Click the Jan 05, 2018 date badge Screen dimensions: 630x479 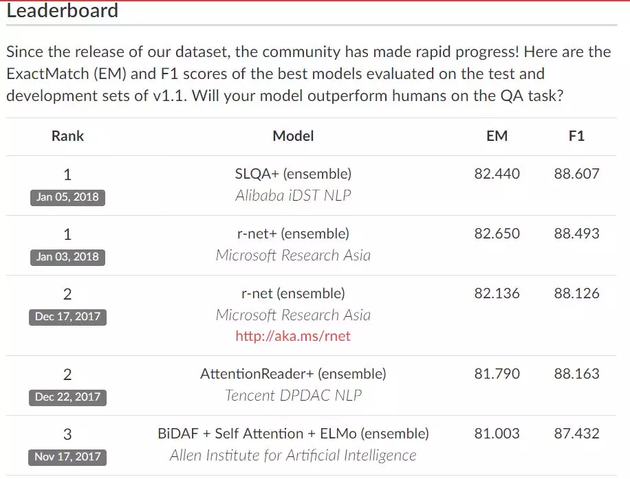[x=68, y=197]
